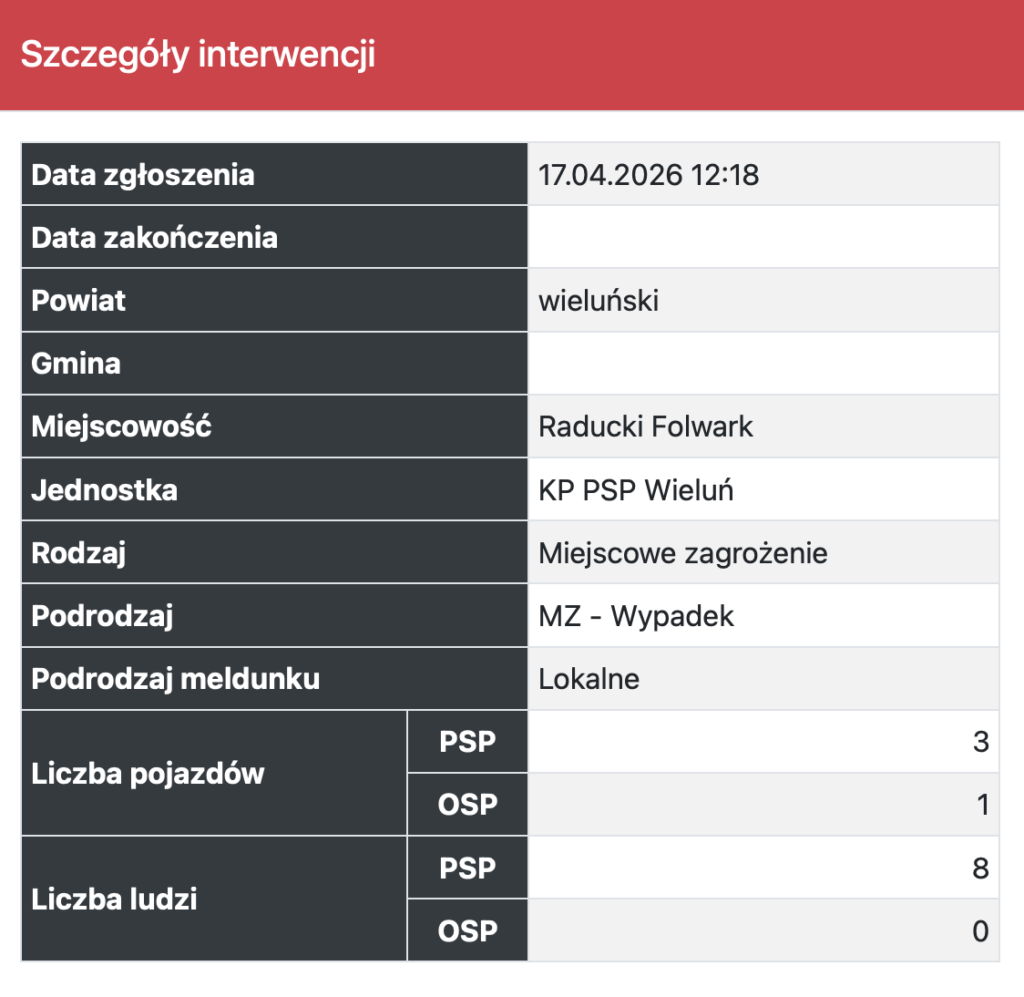Screen dimensions: 1024x997
Task: Select the "Miejscowość" row label
Action: (x=122, y=426)
